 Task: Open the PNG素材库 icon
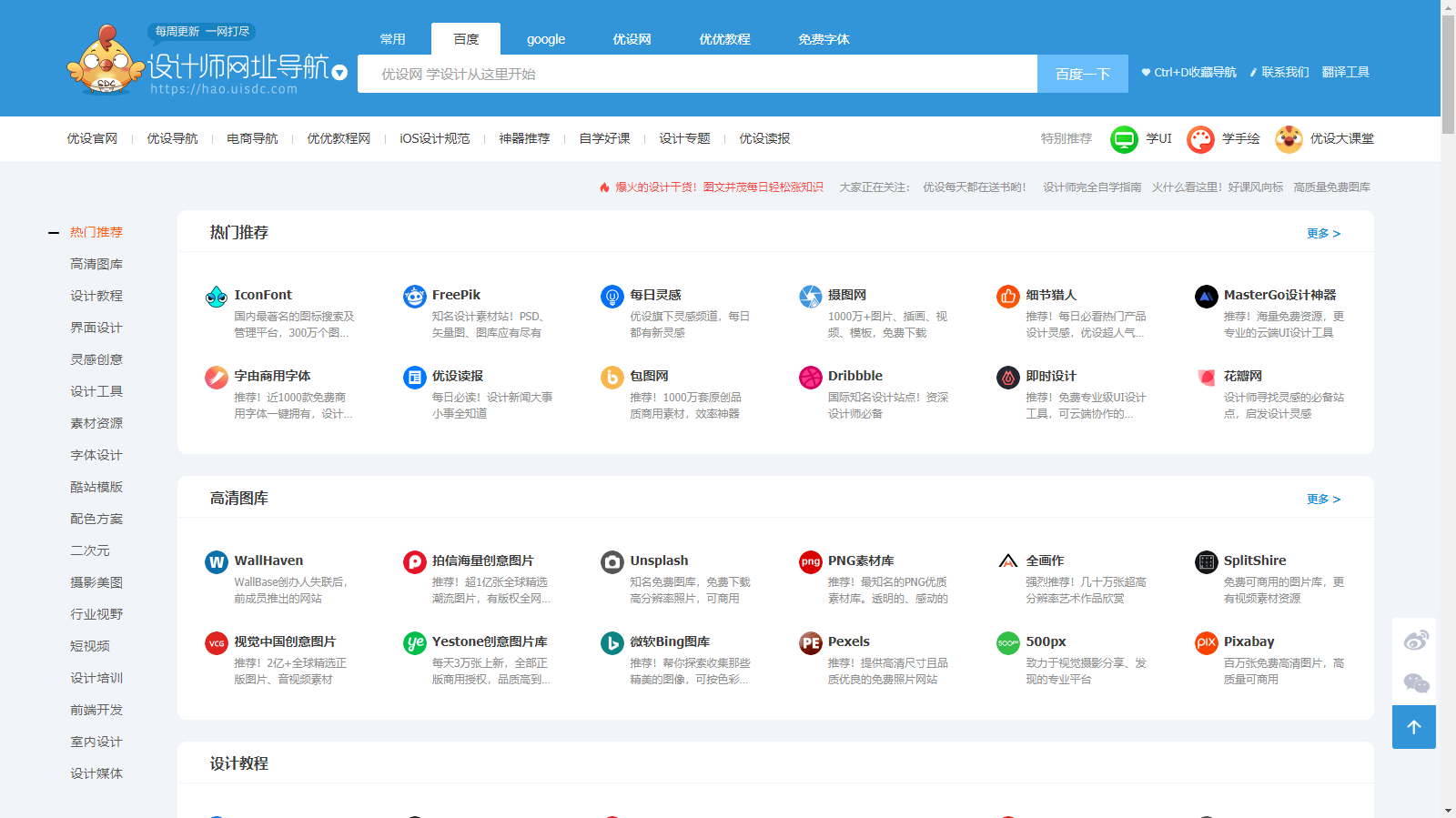point(811,562)
